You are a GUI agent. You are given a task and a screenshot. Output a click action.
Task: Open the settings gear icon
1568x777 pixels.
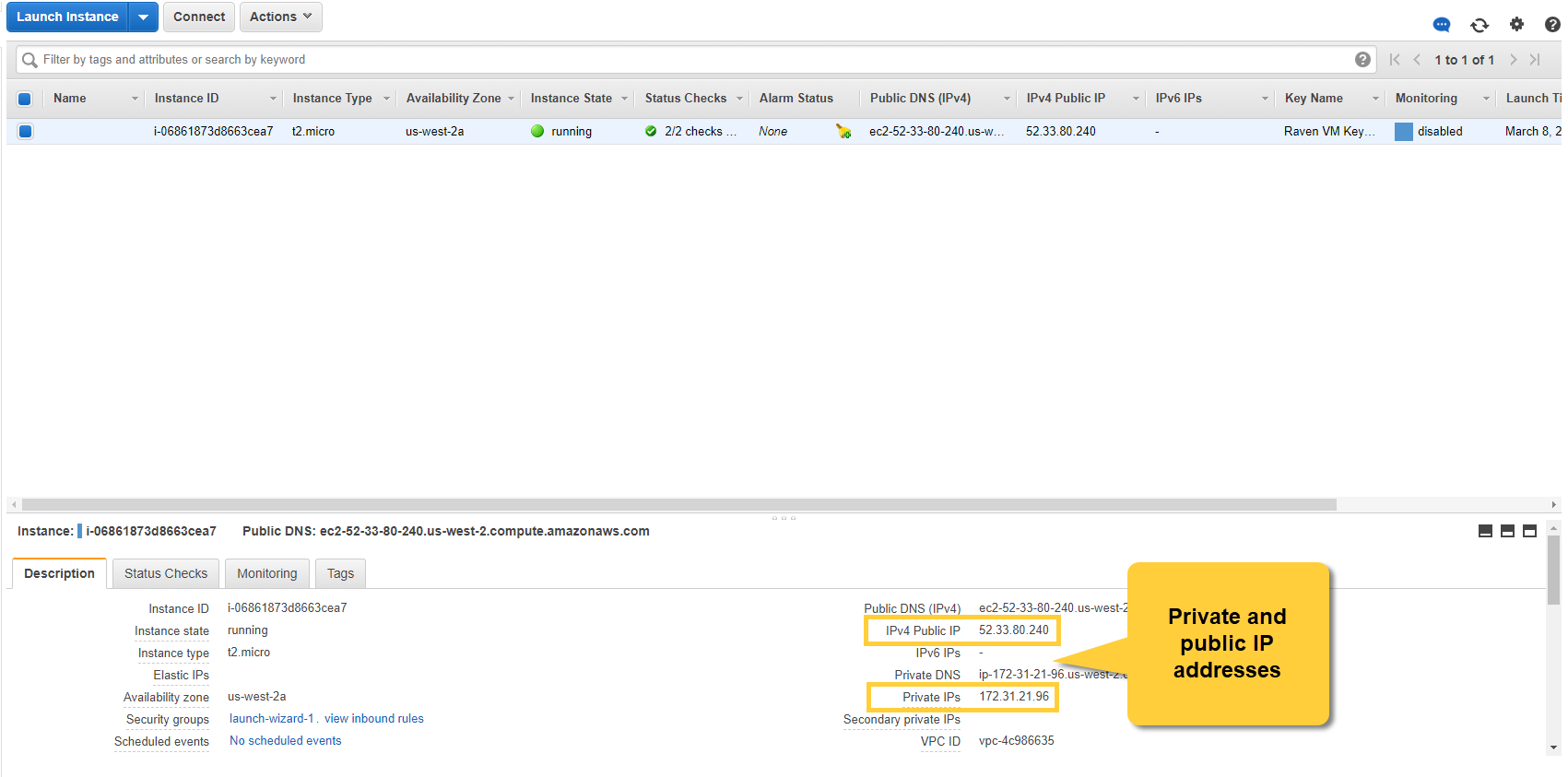(1516, 24)
